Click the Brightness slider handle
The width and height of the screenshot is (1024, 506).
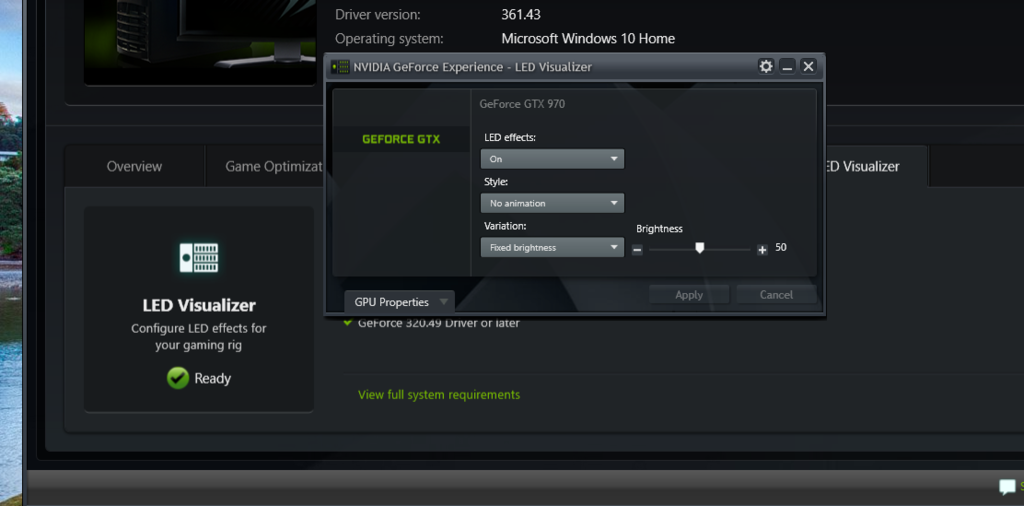click(x=699, y=247)
